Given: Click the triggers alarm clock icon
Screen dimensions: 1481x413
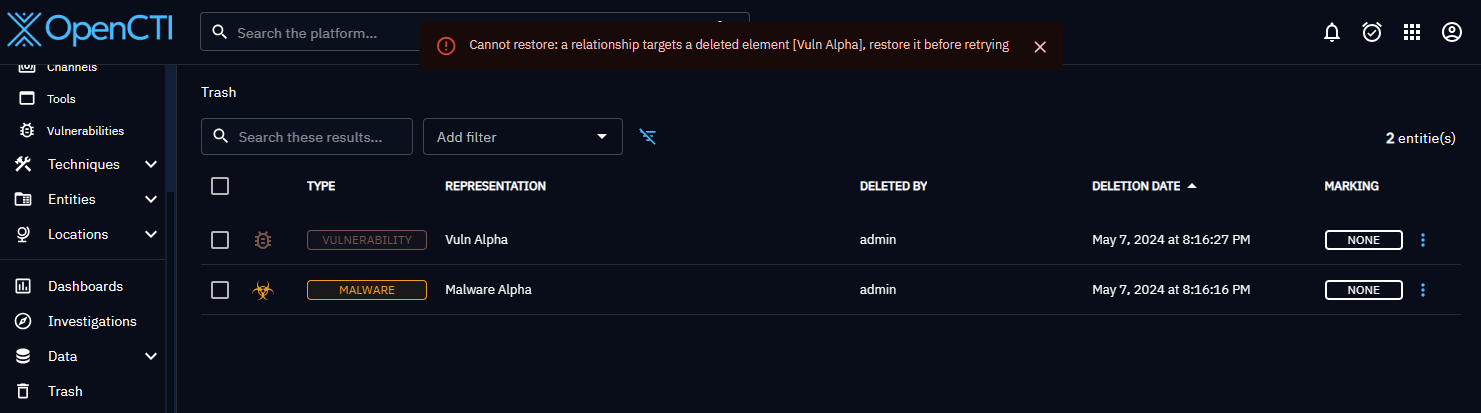Looking at the screenshot, I should coord(1372,32).
